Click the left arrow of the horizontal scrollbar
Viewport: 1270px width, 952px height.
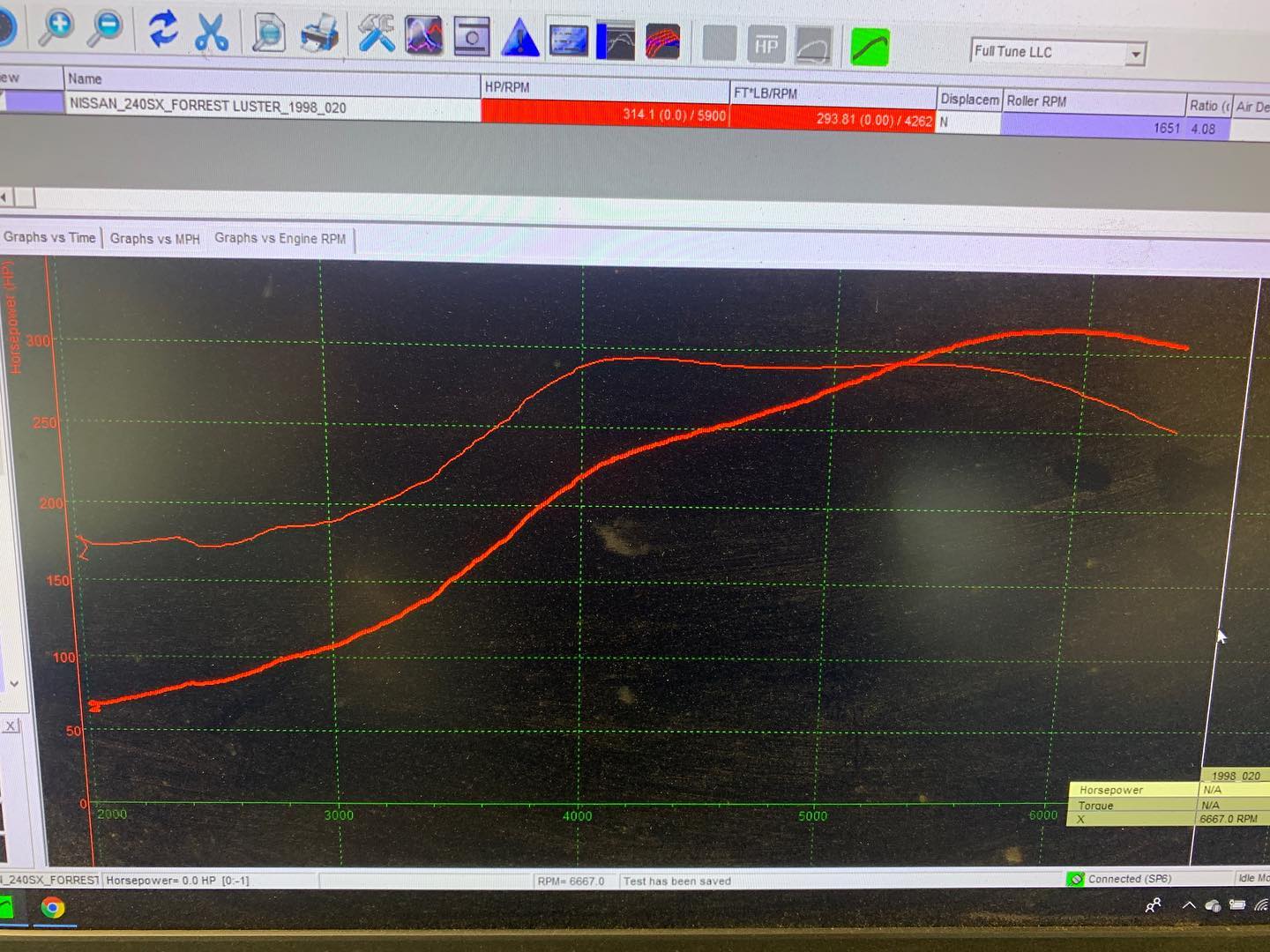pos(6,197)
